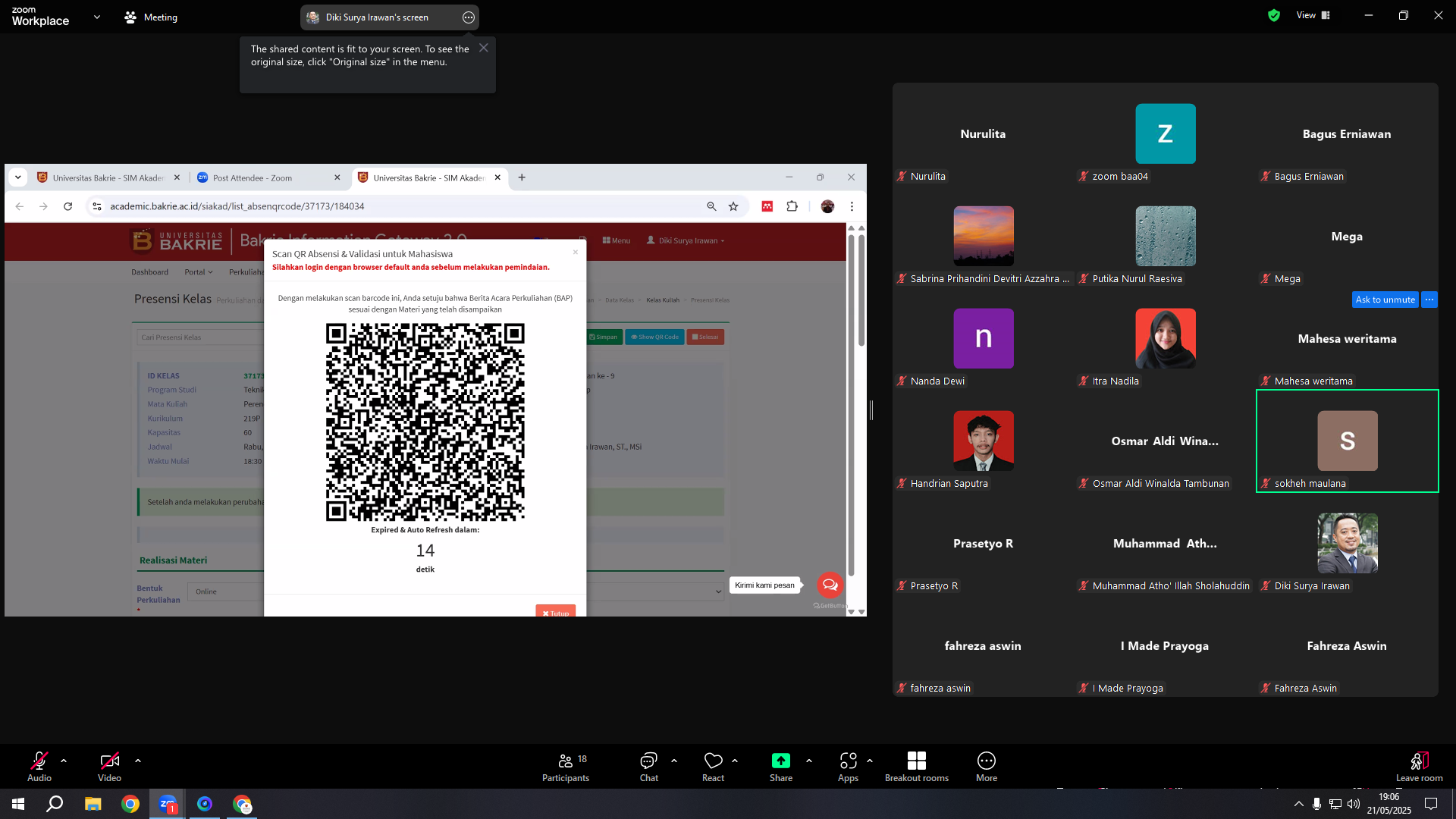Open the red chat bubble Kirimi kami pesan

click(x=830, y=585)
